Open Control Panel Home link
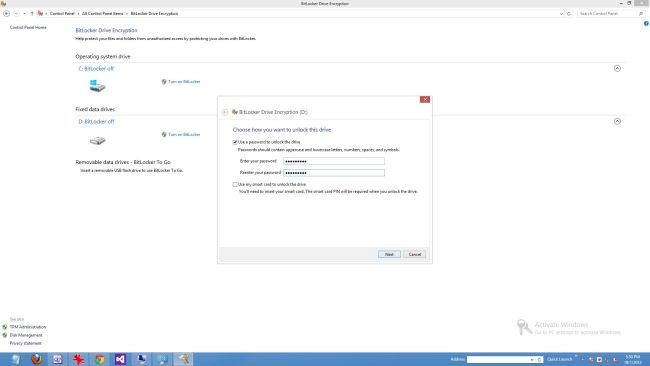650x366 pixels. click(x=28, y=27)
